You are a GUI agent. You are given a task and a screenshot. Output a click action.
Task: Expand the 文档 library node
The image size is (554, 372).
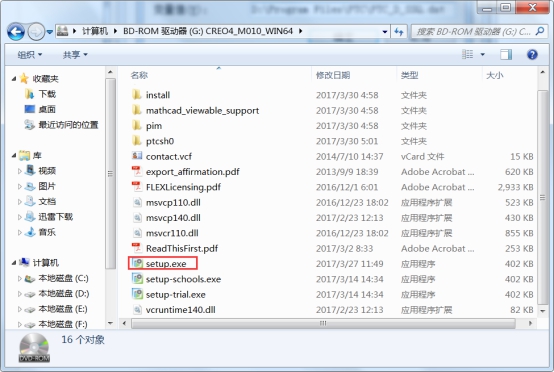click(x=20, y=201)
